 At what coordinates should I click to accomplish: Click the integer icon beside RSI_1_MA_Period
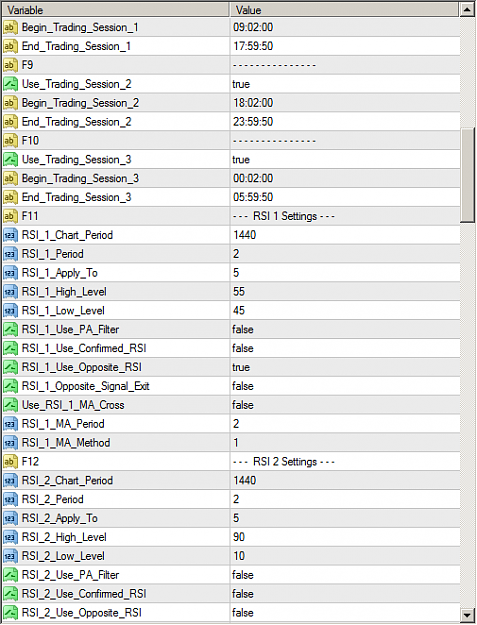coord(10,424)
